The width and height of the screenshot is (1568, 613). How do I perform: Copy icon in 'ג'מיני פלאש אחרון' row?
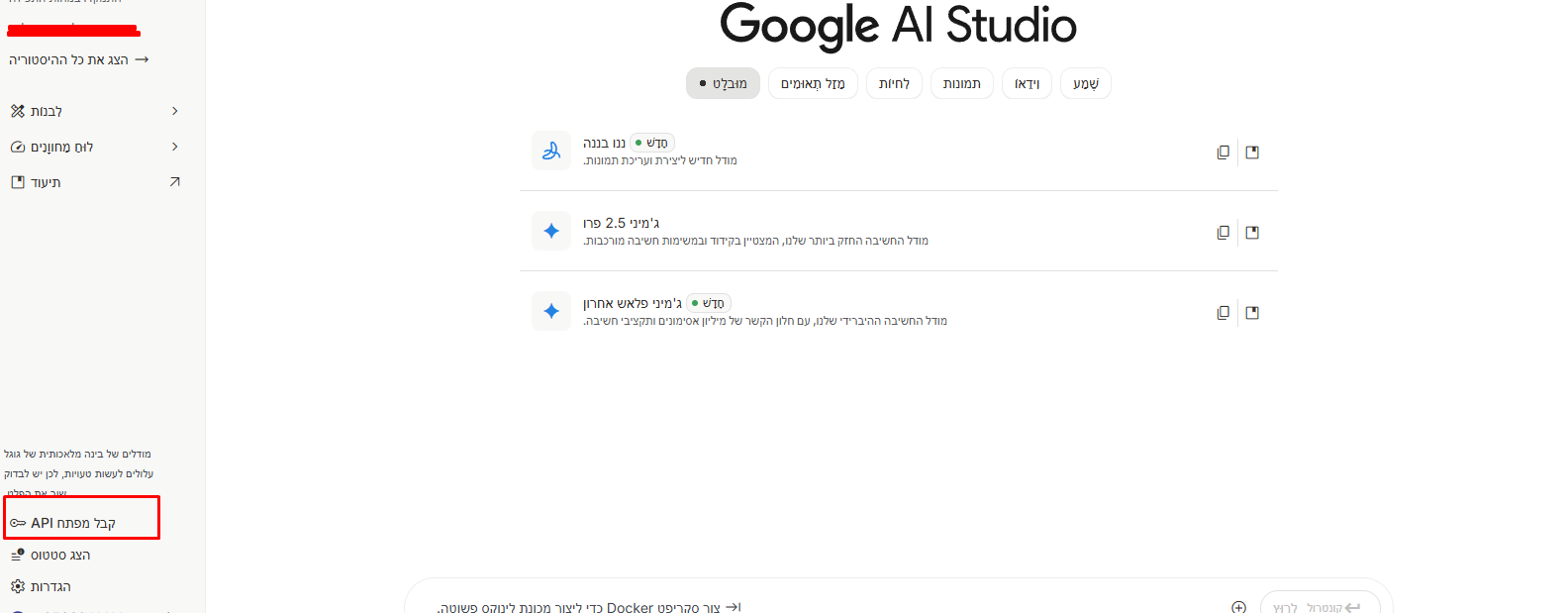coord(1224,313)
